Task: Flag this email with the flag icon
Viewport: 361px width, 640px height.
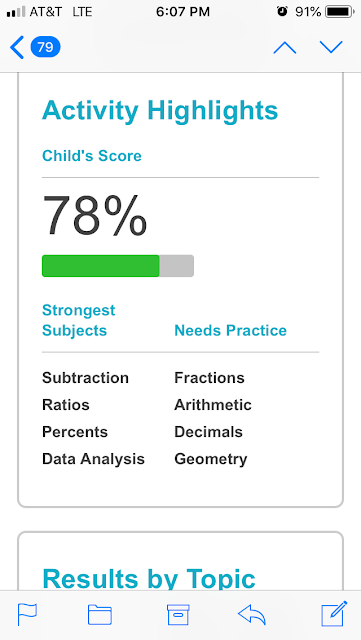Action: [x=27, y=615]
